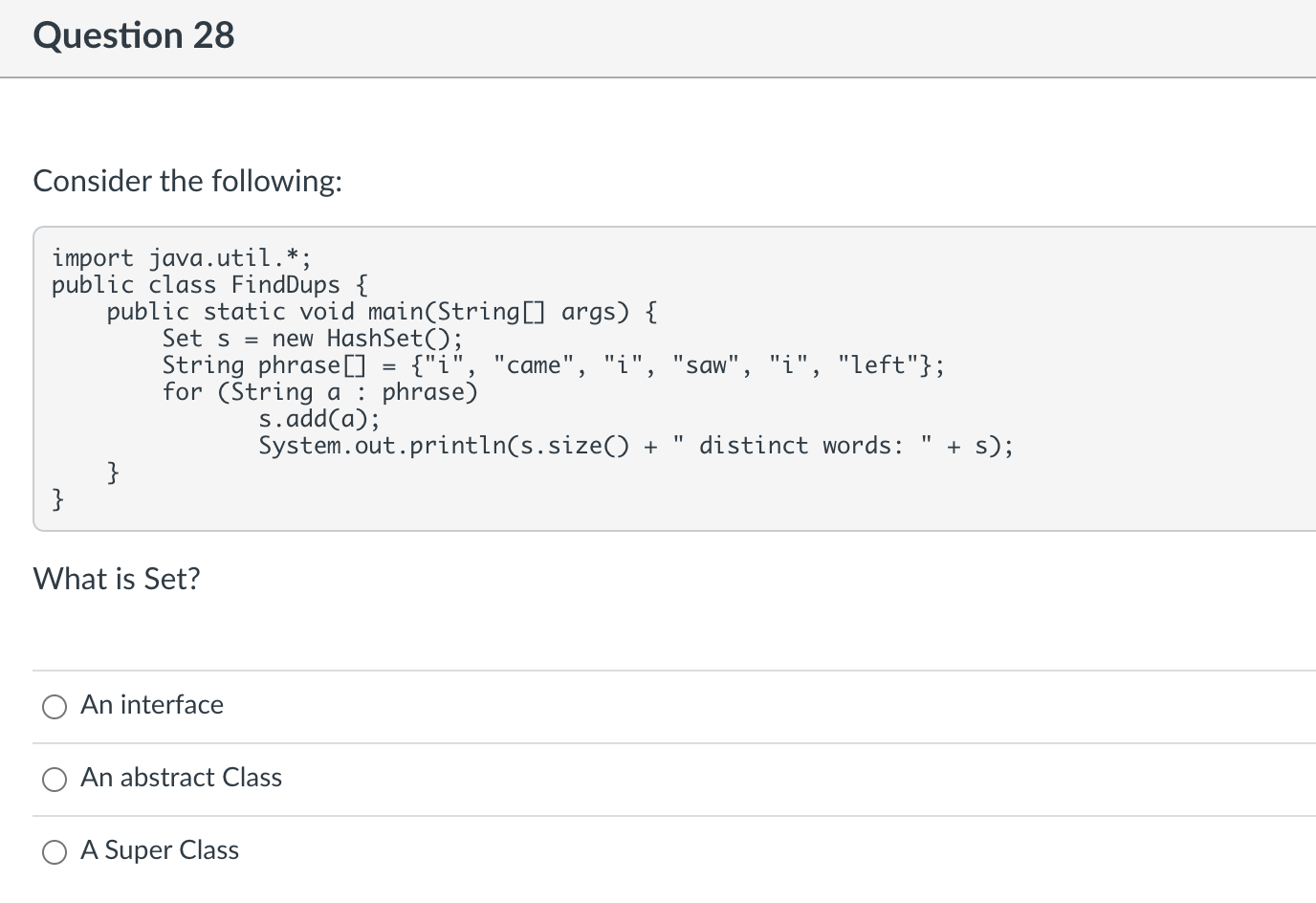
Task: Click the "An abstract Class" answer label
Action: 181,778
